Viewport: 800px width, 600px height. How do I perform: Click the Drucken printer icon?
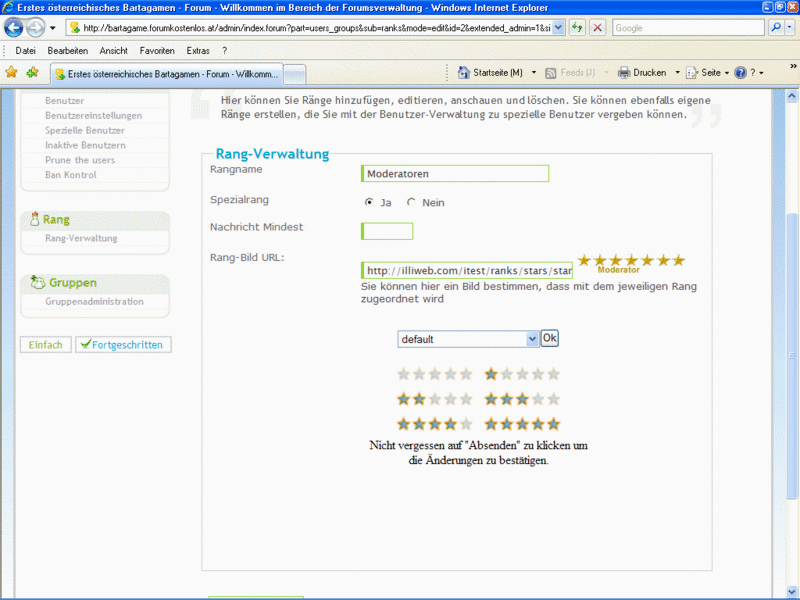point(624,72)
